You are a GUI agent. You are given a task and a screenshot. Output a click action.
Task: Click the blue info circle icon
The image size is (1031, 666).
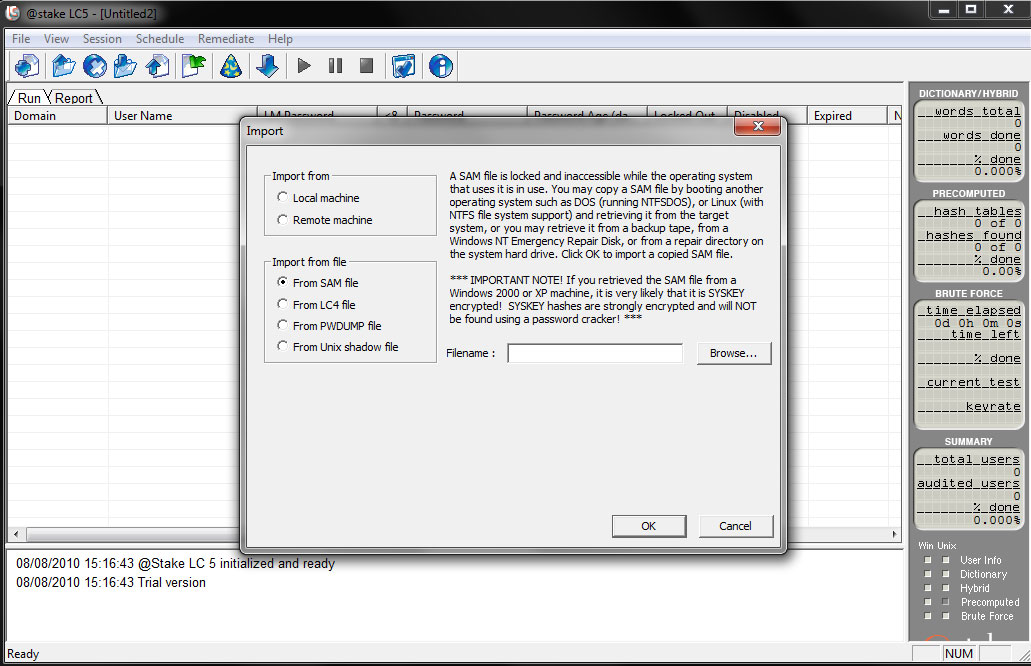[x=440, y=66]
